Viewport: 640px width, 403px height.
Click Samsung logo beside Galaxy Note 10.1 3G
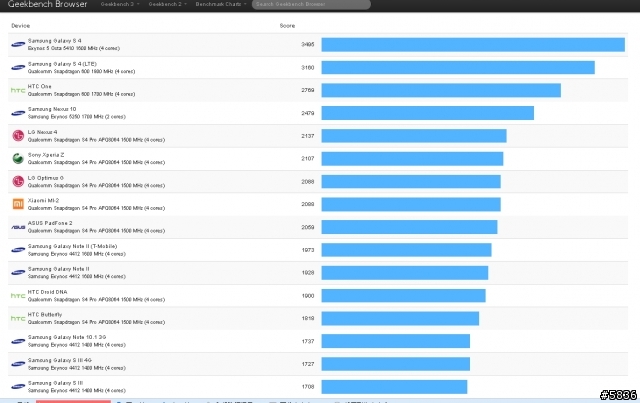point(18,341)
